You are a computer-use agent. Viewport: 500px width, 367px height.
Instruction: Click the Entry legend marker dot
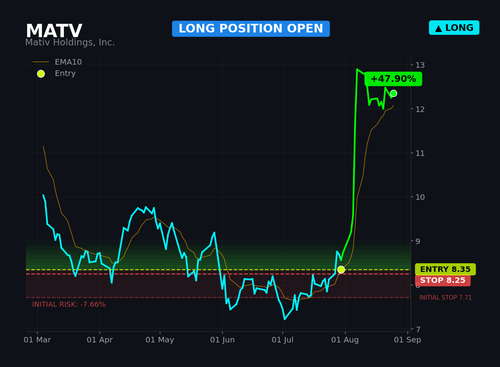41,74
